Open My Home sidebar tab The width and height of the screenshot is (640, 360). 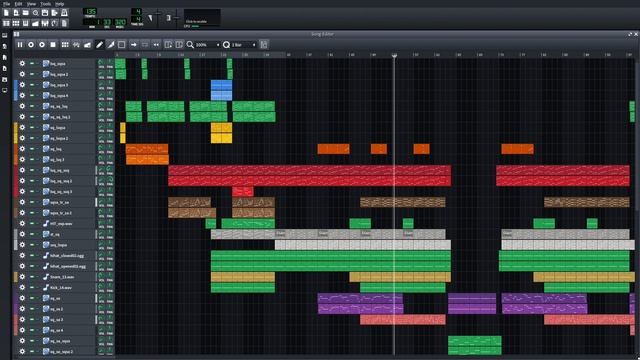(x=4, y=80)
